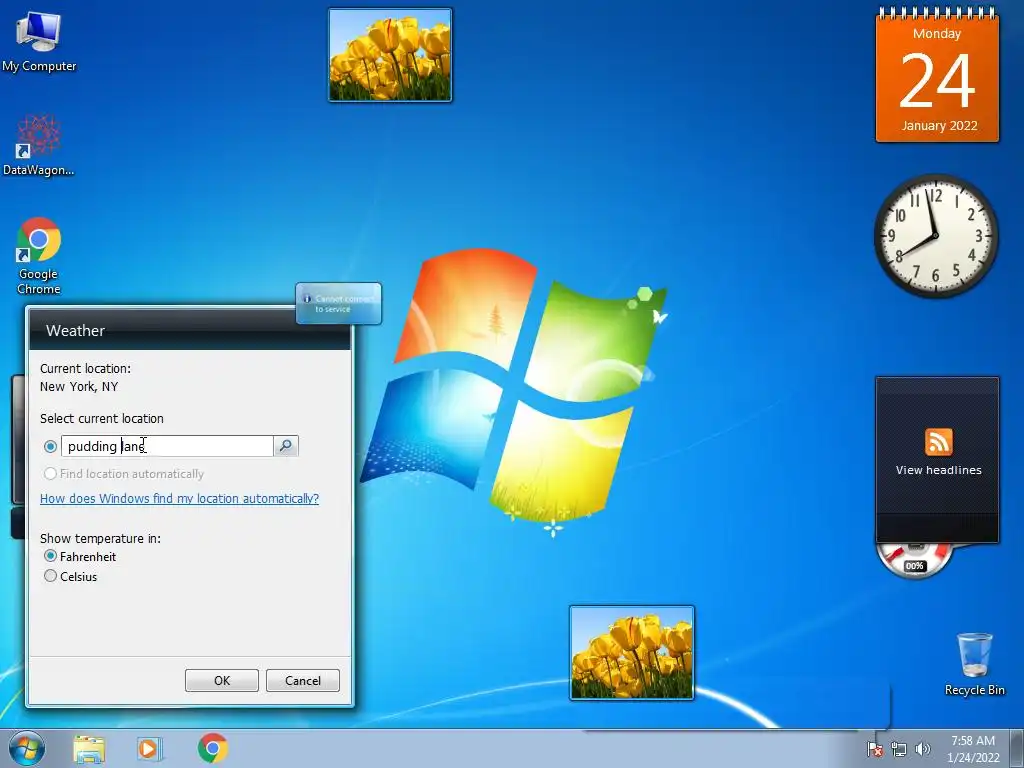1024x768 pixels.
Task: Click the calendar gadget showing 24
Action: (937, 75)
